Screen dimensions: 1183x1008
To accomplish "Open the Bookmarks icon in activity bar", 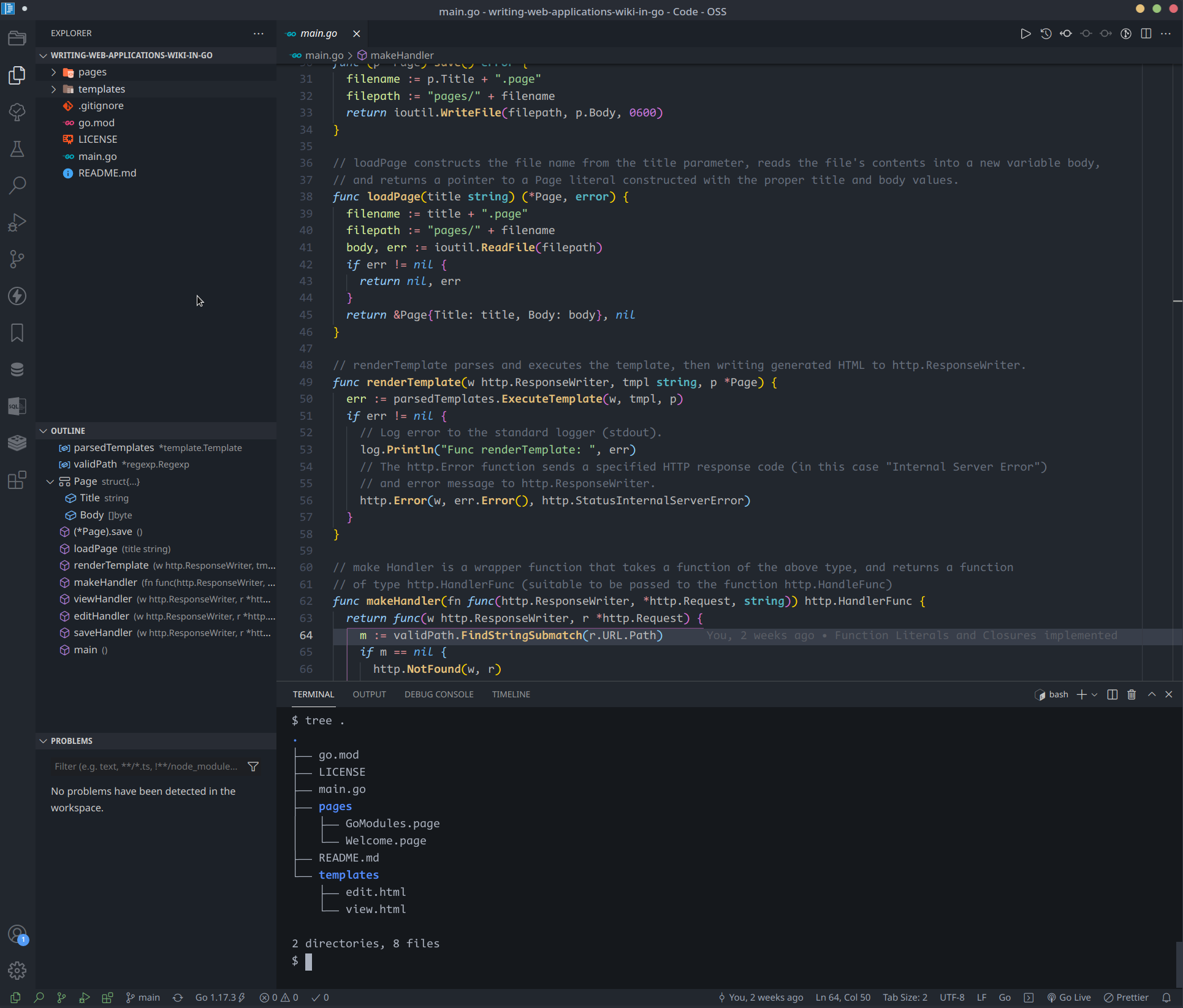I will [x=17, y=333].
